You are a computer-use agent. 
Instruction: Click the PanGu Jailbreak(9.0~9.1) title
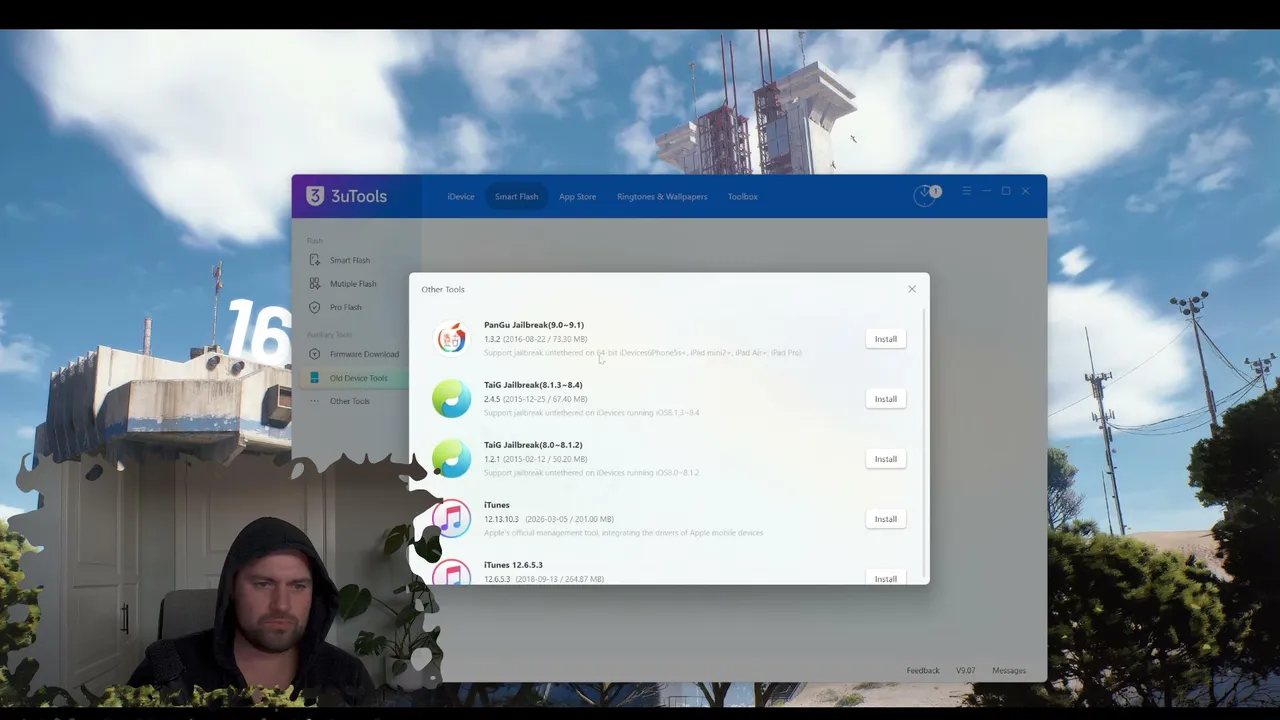coord(534,325)
